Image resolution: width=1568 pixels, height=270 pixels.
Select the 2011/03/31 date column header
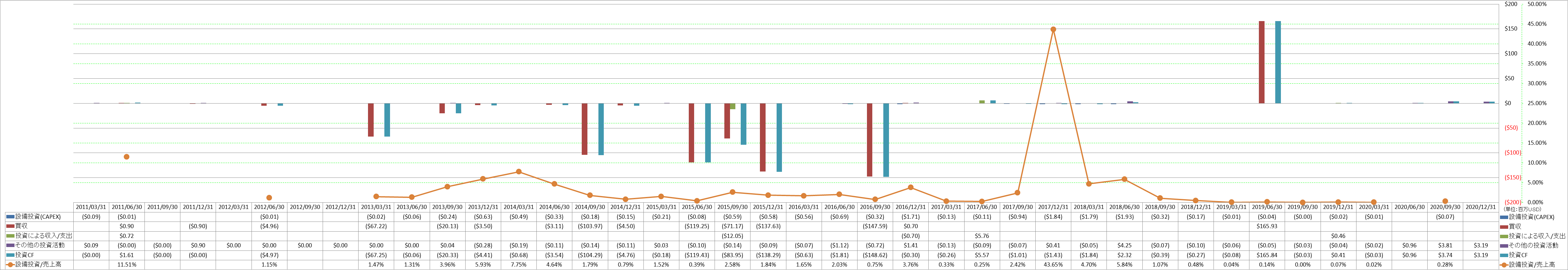91,207
